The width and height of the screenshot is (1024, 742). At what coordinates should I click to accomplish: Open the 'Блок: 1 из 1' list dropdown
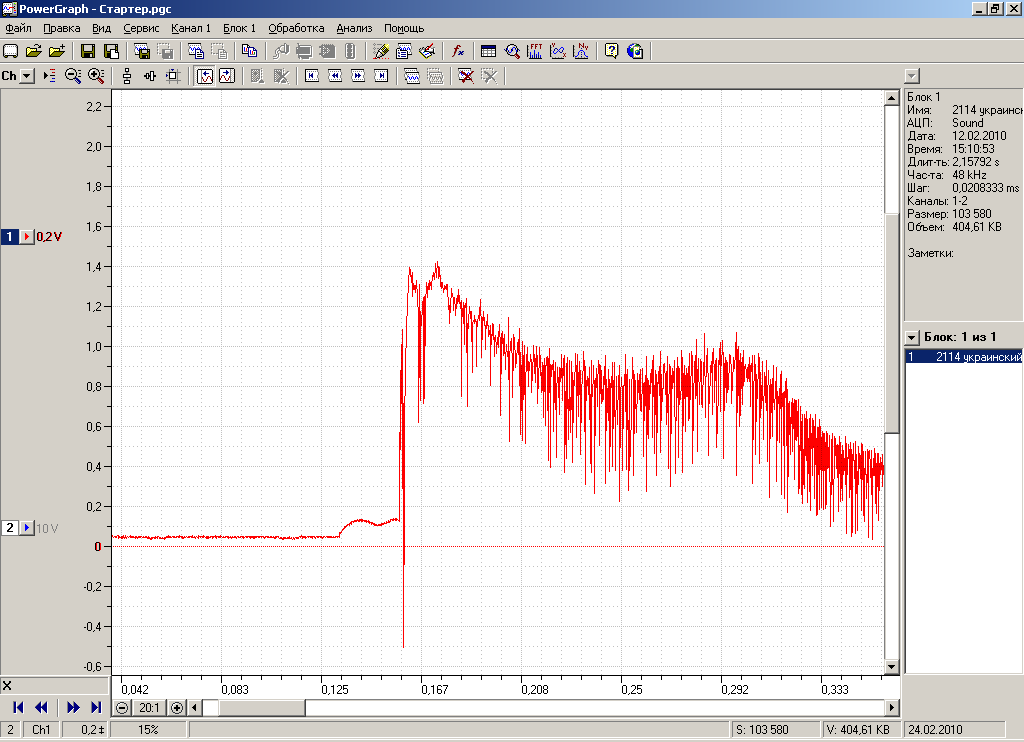[912, 337]
